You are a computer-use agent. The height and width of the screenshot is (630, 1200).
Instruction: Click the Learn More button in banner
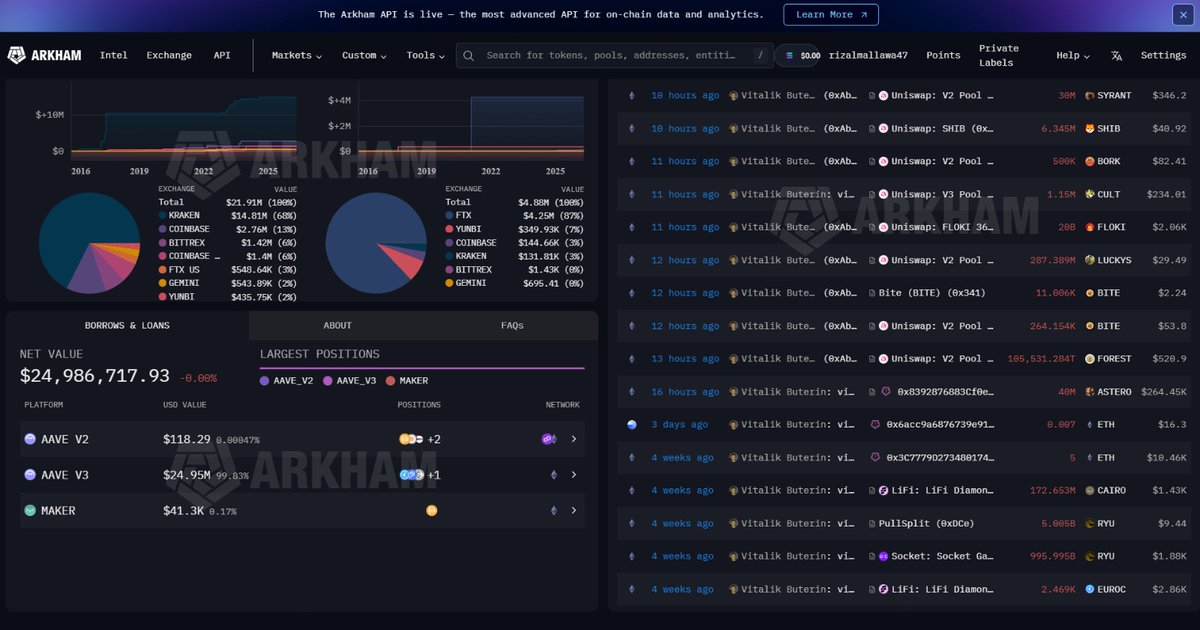(x=831, y=15)
